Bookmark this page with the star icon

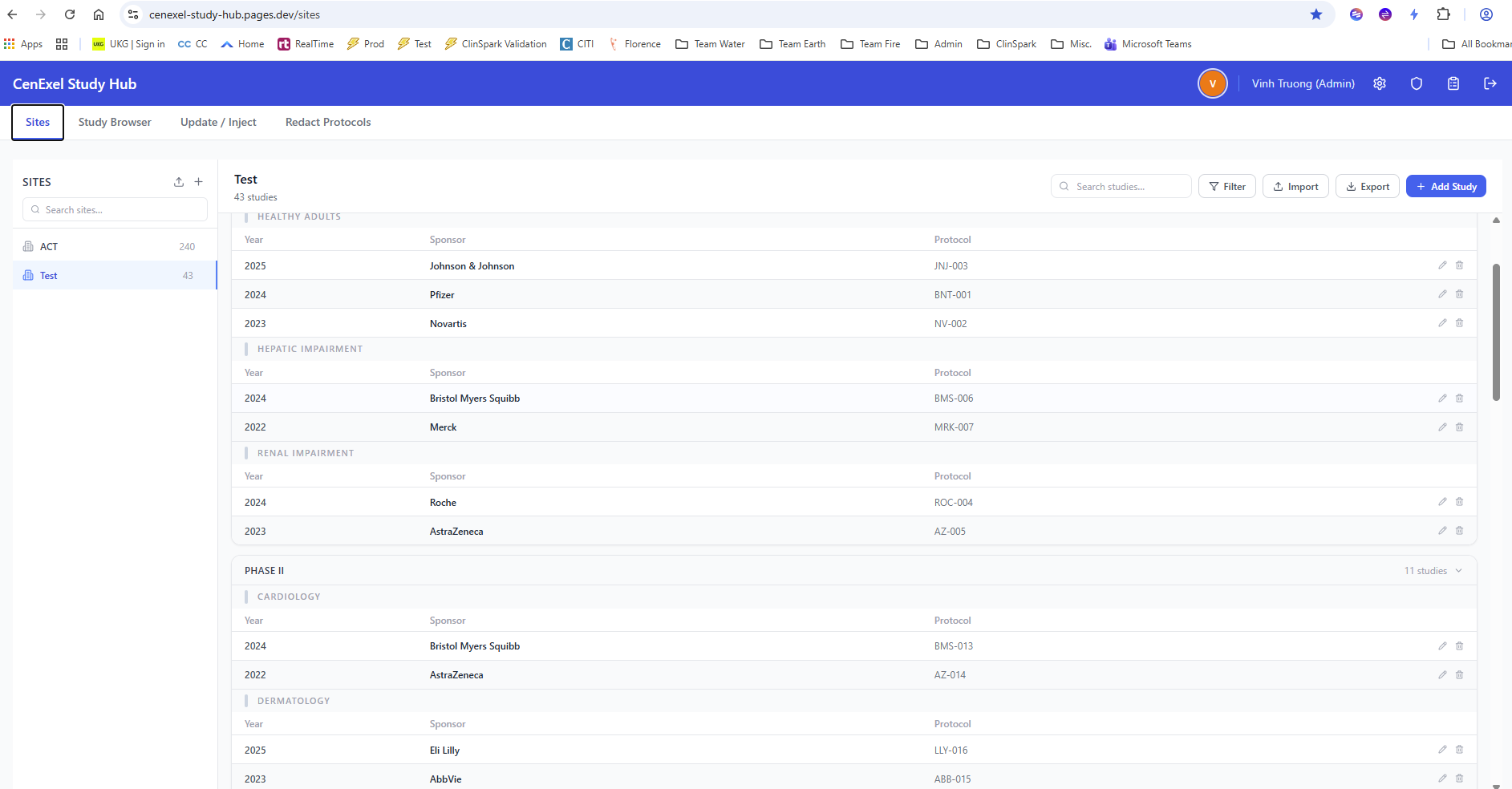pyautogui.click(x=1316, y=14)
